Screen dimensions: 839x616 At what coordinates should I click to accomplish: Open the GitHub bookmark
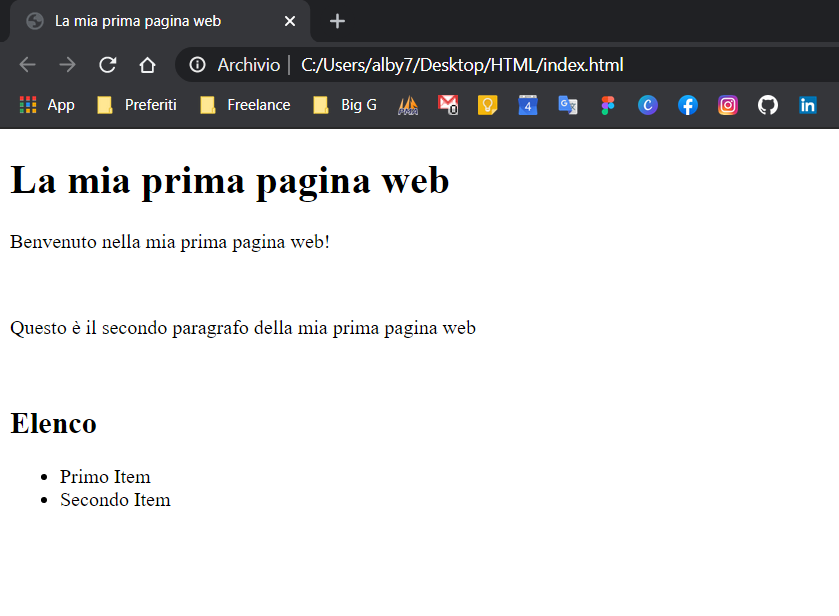pyautogui.click(x=767, y=105)
